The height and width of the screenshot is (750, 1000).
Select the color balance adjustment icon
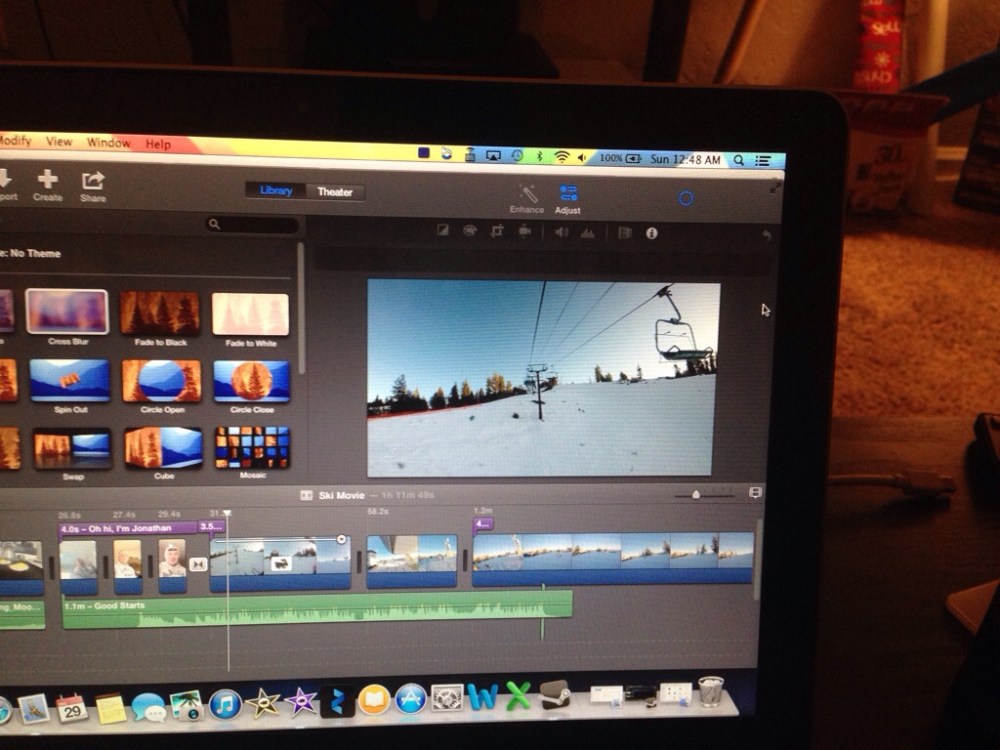click(443, 231)
